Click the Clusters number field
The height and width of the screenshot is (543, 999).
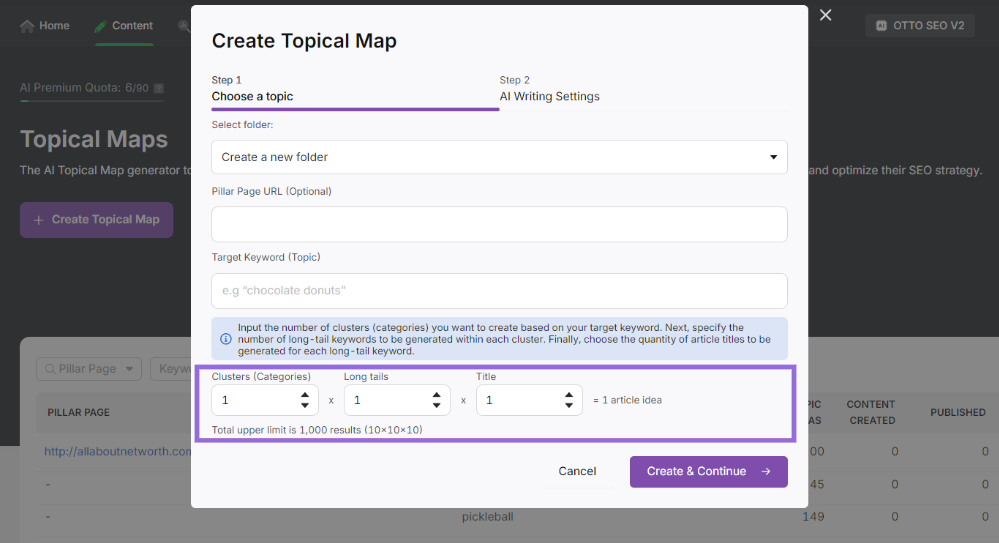[x=265, y=400]
